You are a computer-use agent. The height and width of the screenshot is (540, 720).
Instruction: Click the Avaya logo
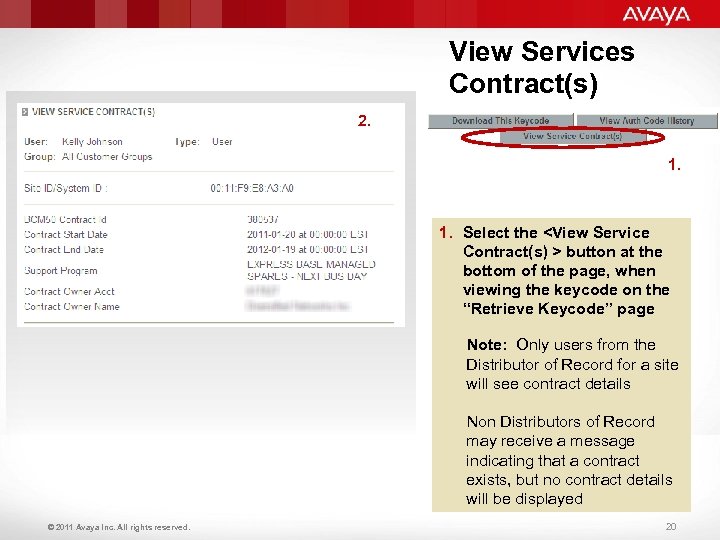pyautogui.click(x=656, y=15)
